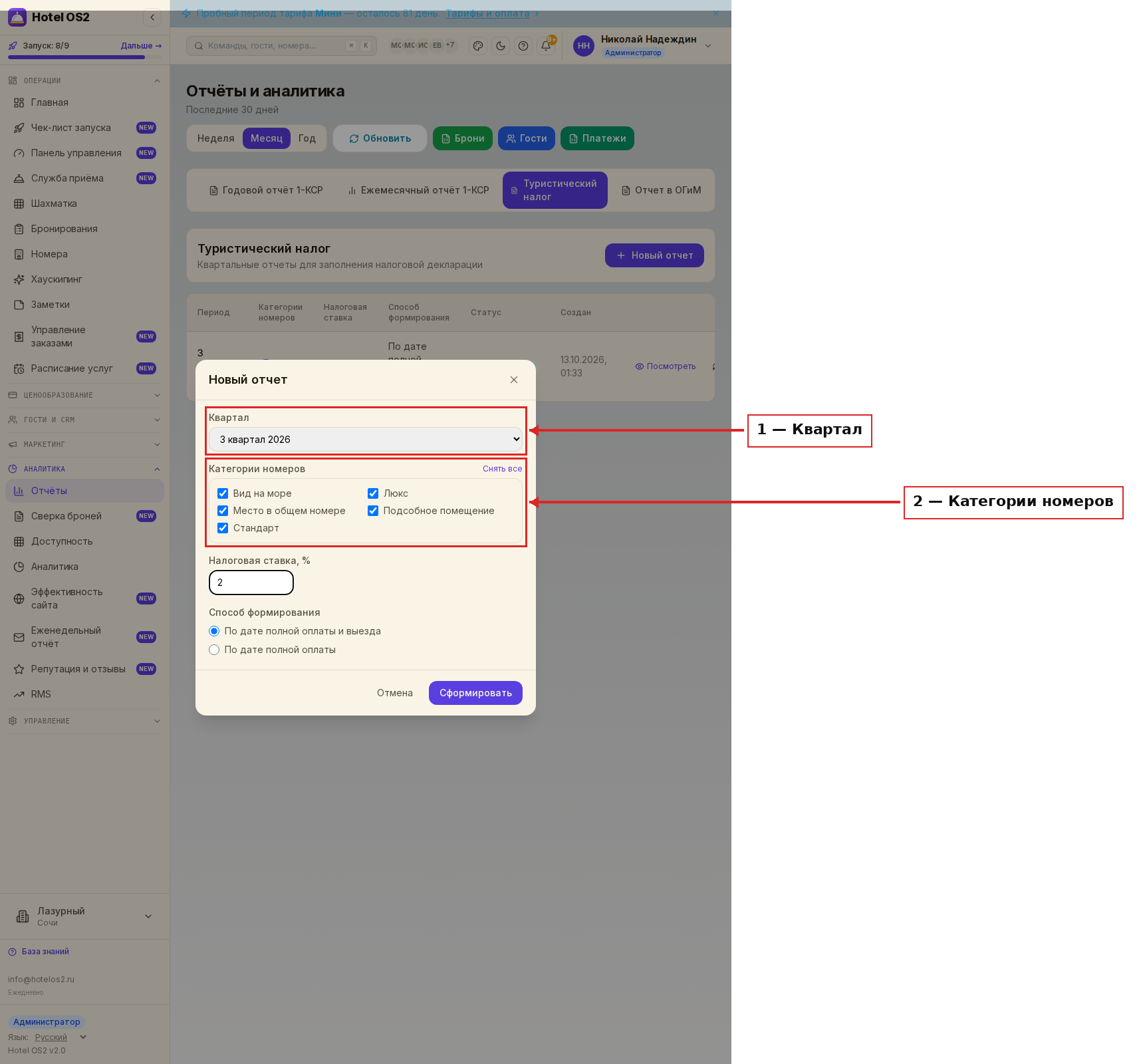The width and height of the screenshot is (1139, 1064).
Task: Open the notifications bell
Action: 546,46
